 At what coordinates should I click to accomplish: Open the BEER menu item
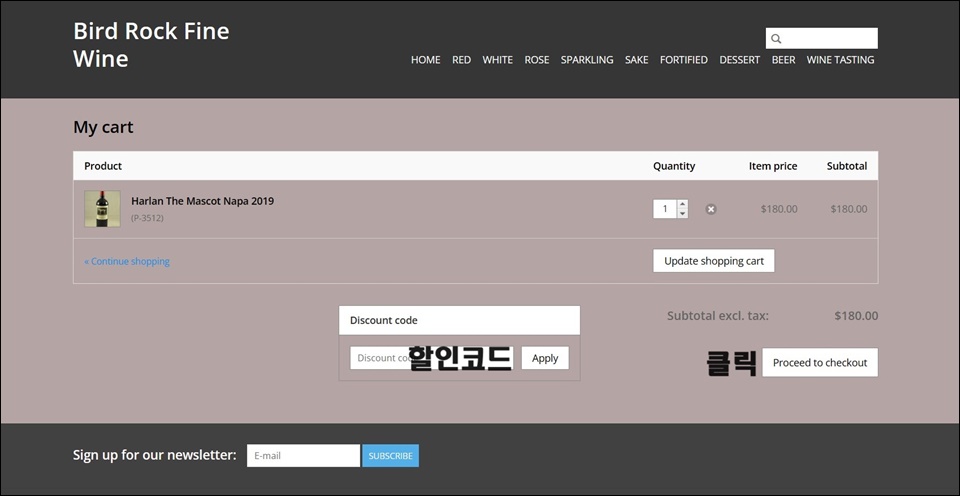coord(784,60)
